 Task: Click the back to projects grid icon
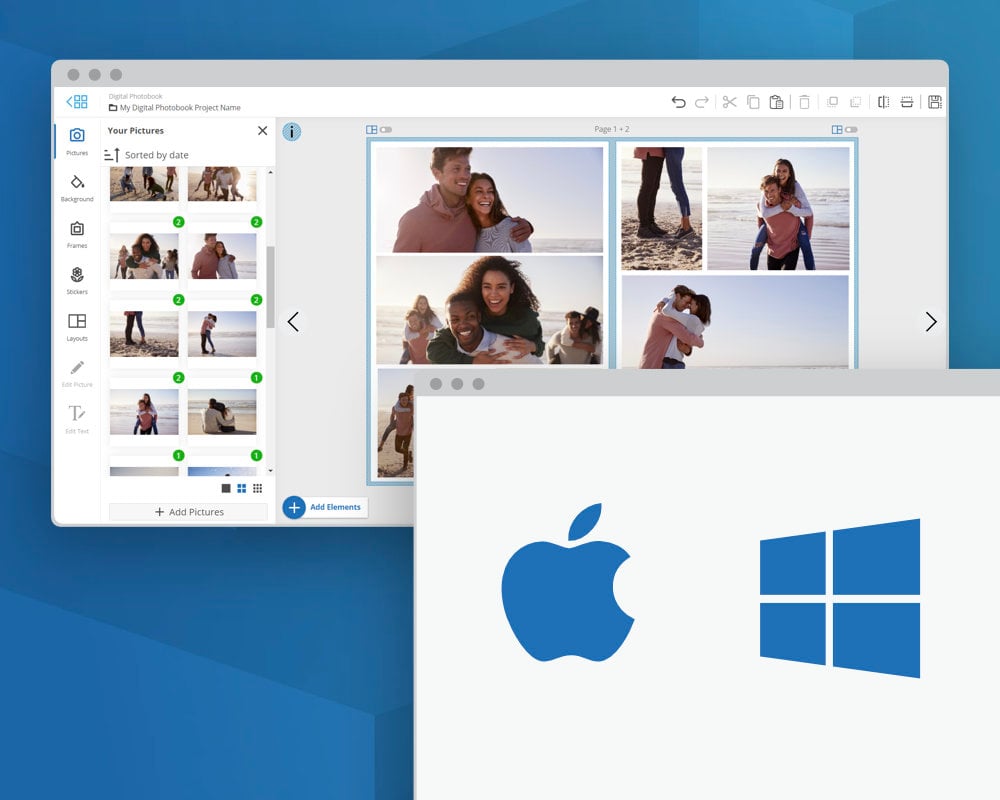[x=77, y=101]
